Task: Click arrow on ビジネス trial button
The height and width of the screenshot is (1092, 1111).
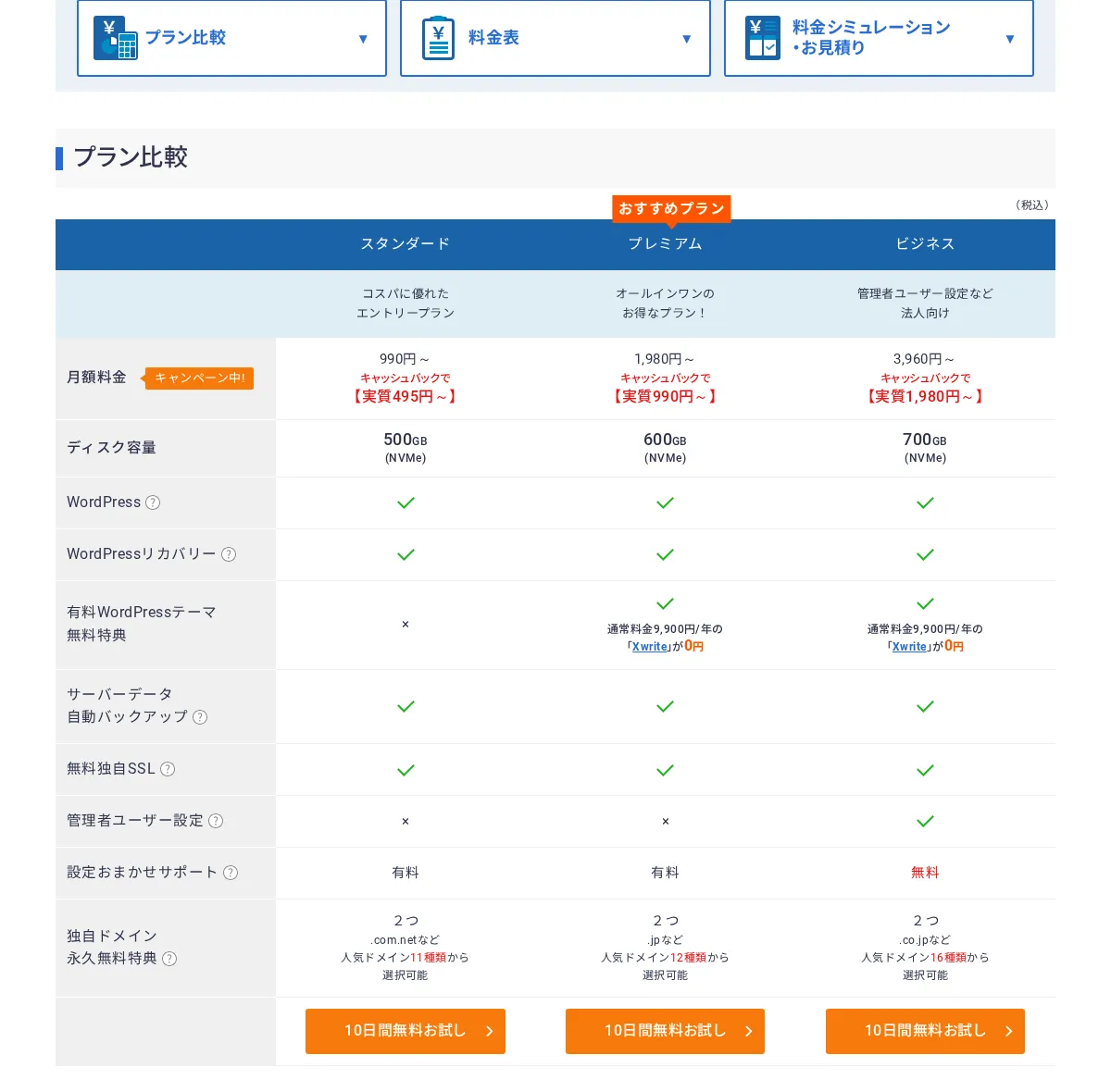Action: [1009, 1031]
